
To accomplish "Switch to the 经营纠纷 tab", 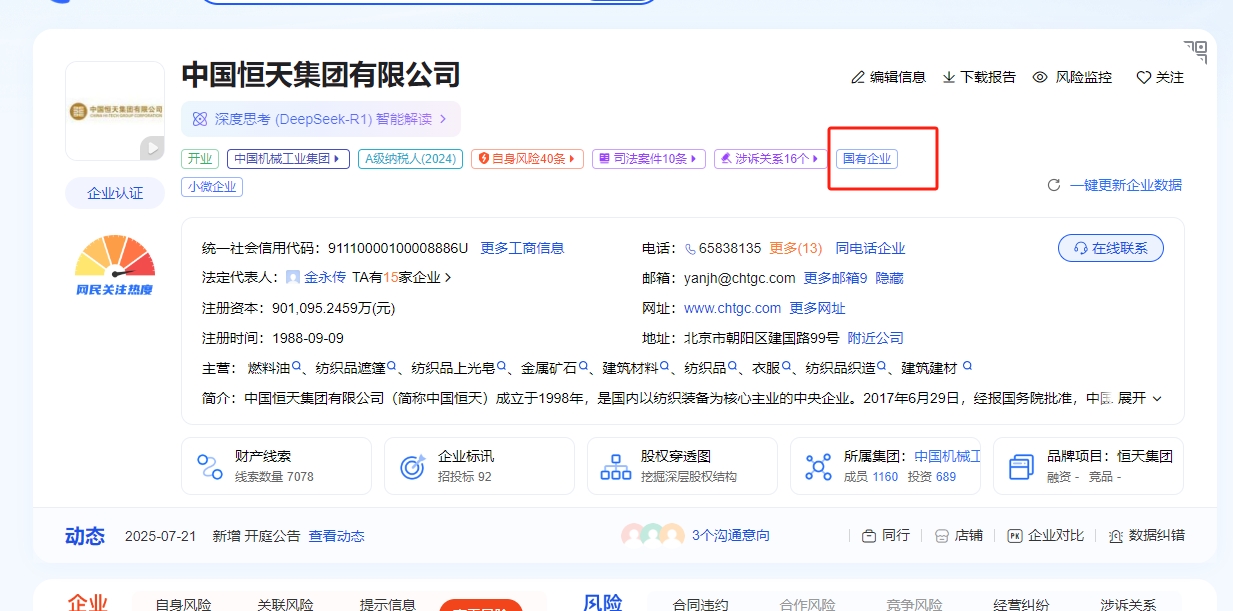I will [x=1021, y=603].
